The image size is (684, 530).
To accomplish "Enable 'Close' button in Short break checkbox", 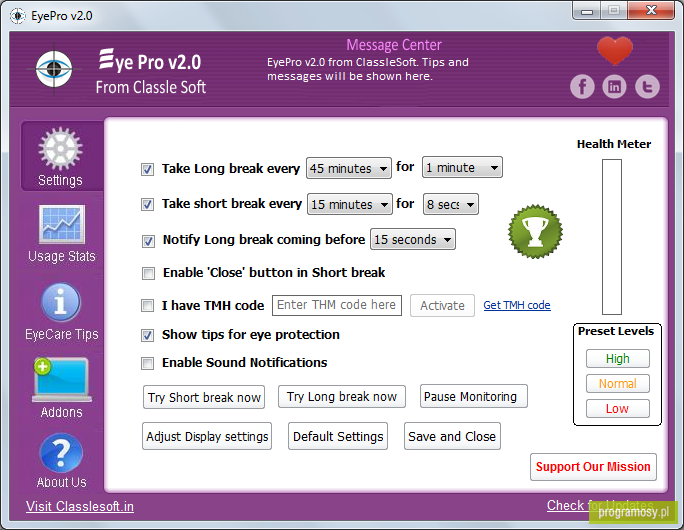I will pyautogui.click(x=148, y=274).
